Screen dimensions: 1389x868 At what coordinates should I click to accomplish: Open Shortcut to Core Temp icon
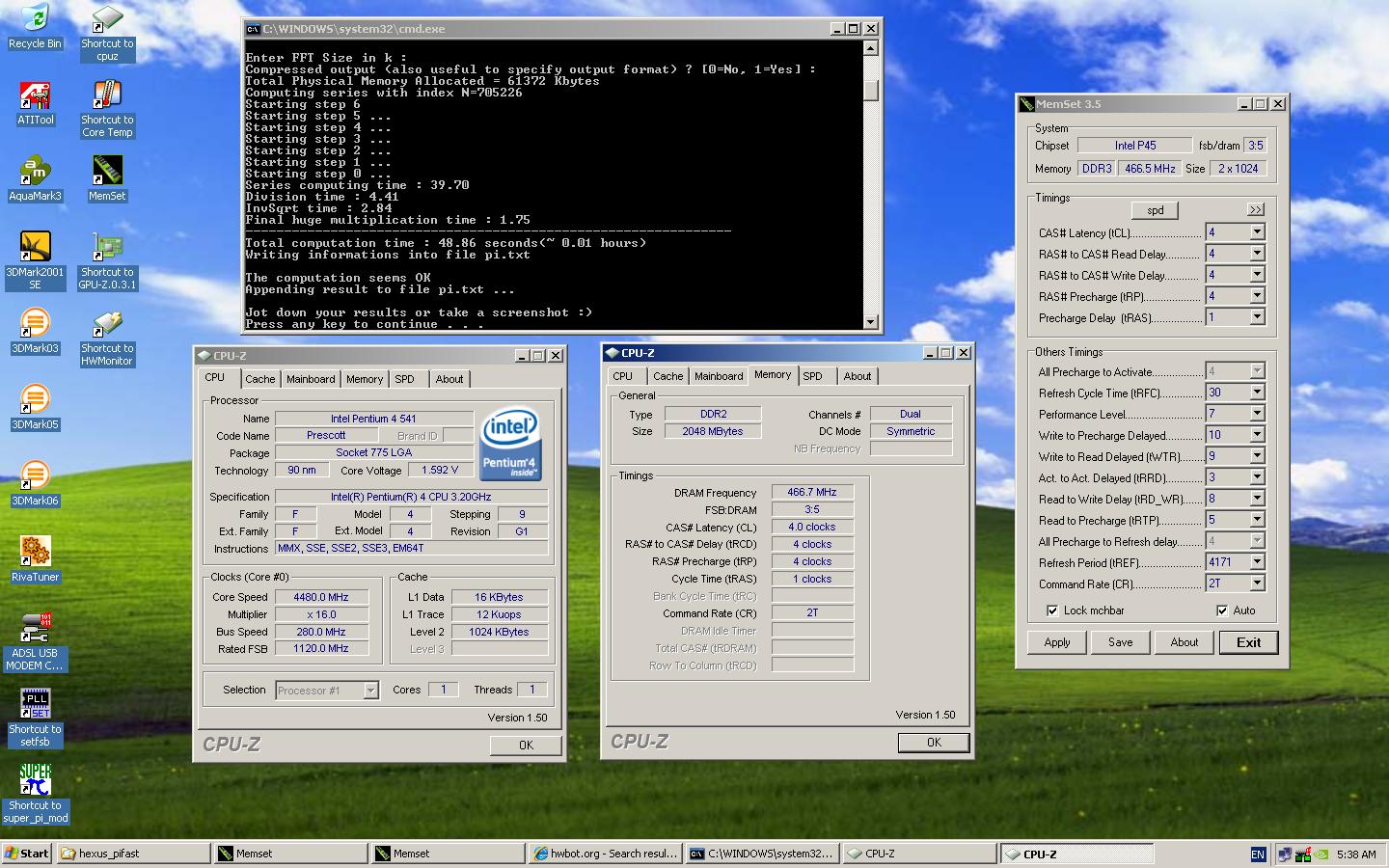[x=107, y=110]
